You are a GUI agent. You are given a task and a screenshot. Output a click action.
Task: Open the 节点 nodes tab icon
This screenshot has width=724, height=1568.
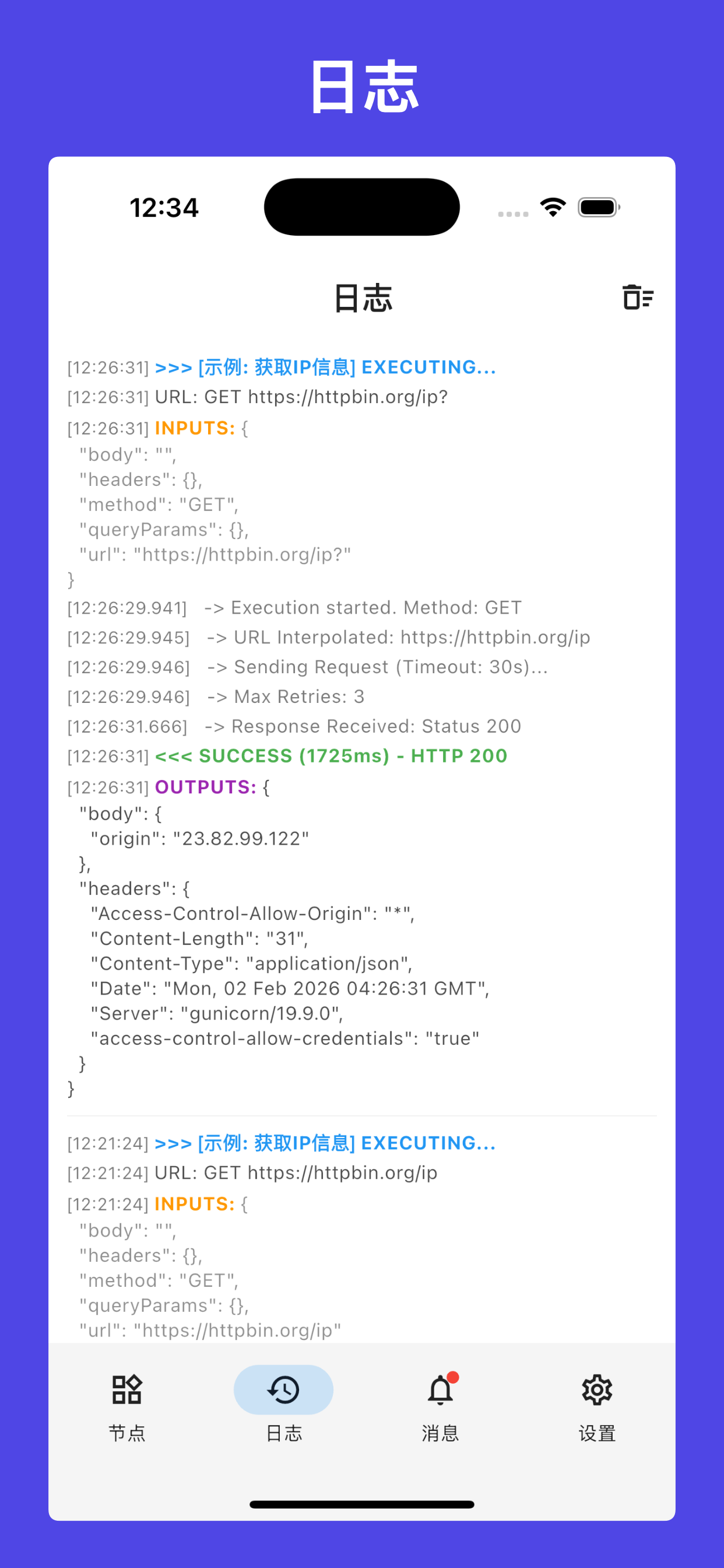[x=127, y=1389]
